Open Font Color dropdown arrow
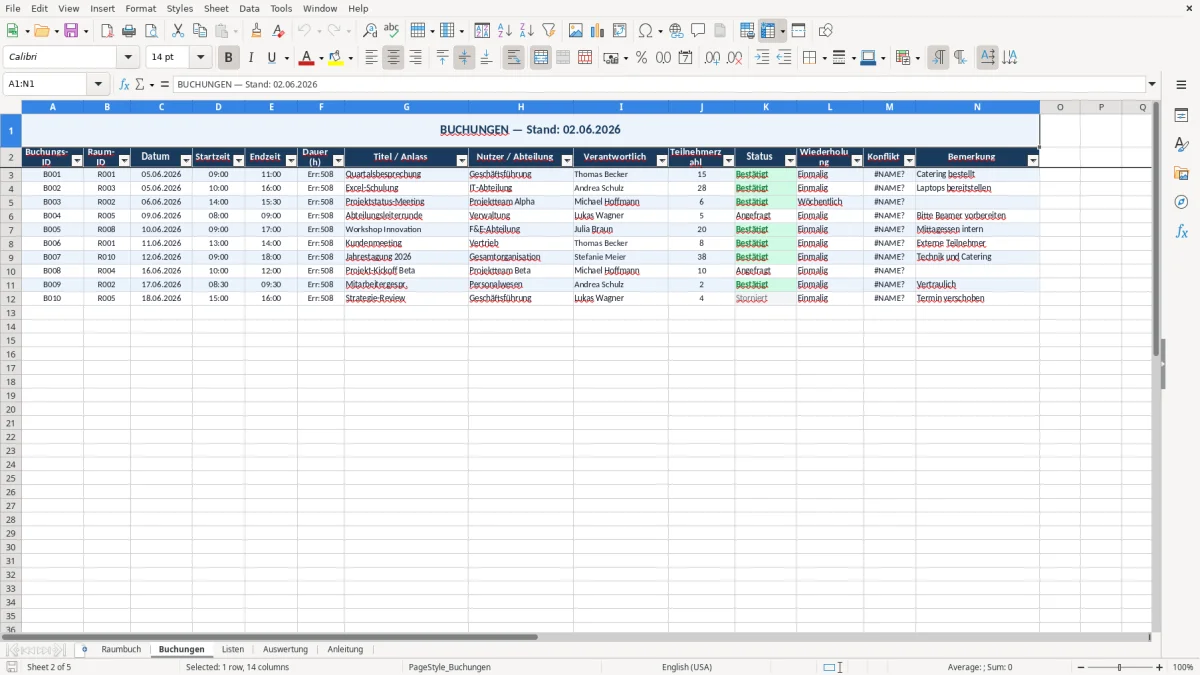Image resolution: width=1200 pixels, height=675 pixels. pos(320,58)
